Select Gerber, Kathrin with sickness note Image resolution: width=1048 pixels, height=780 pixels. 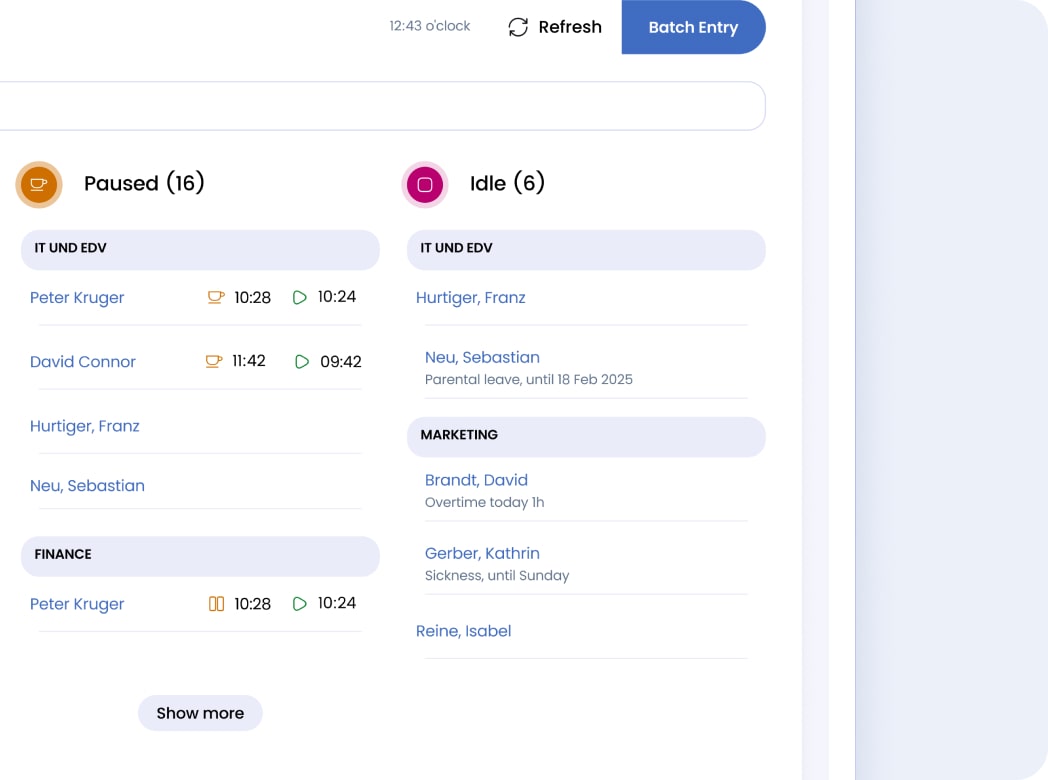coord(482,553)
